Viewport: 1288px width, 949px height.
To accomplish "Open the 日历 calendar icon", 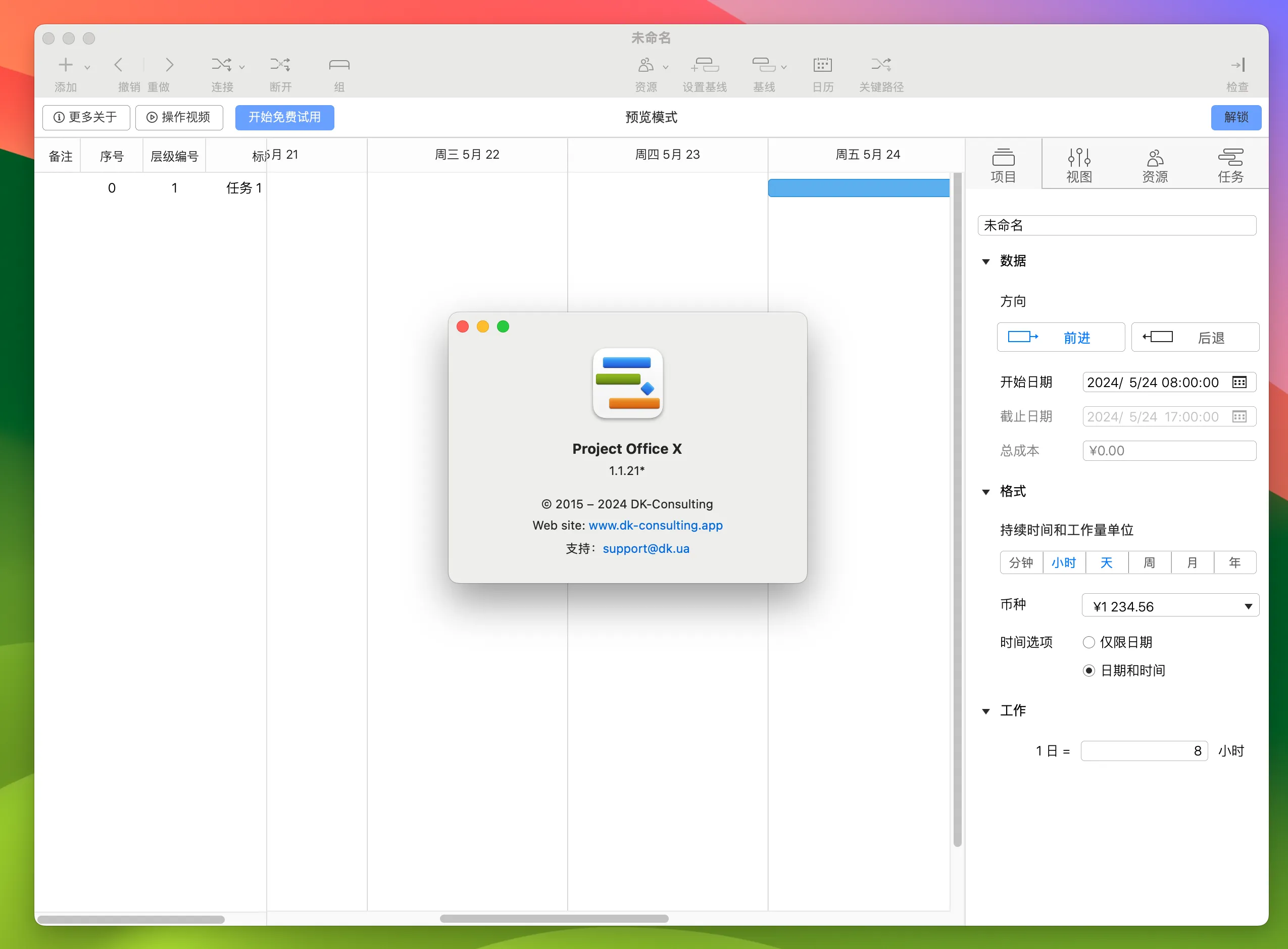I will coord(822,65).
